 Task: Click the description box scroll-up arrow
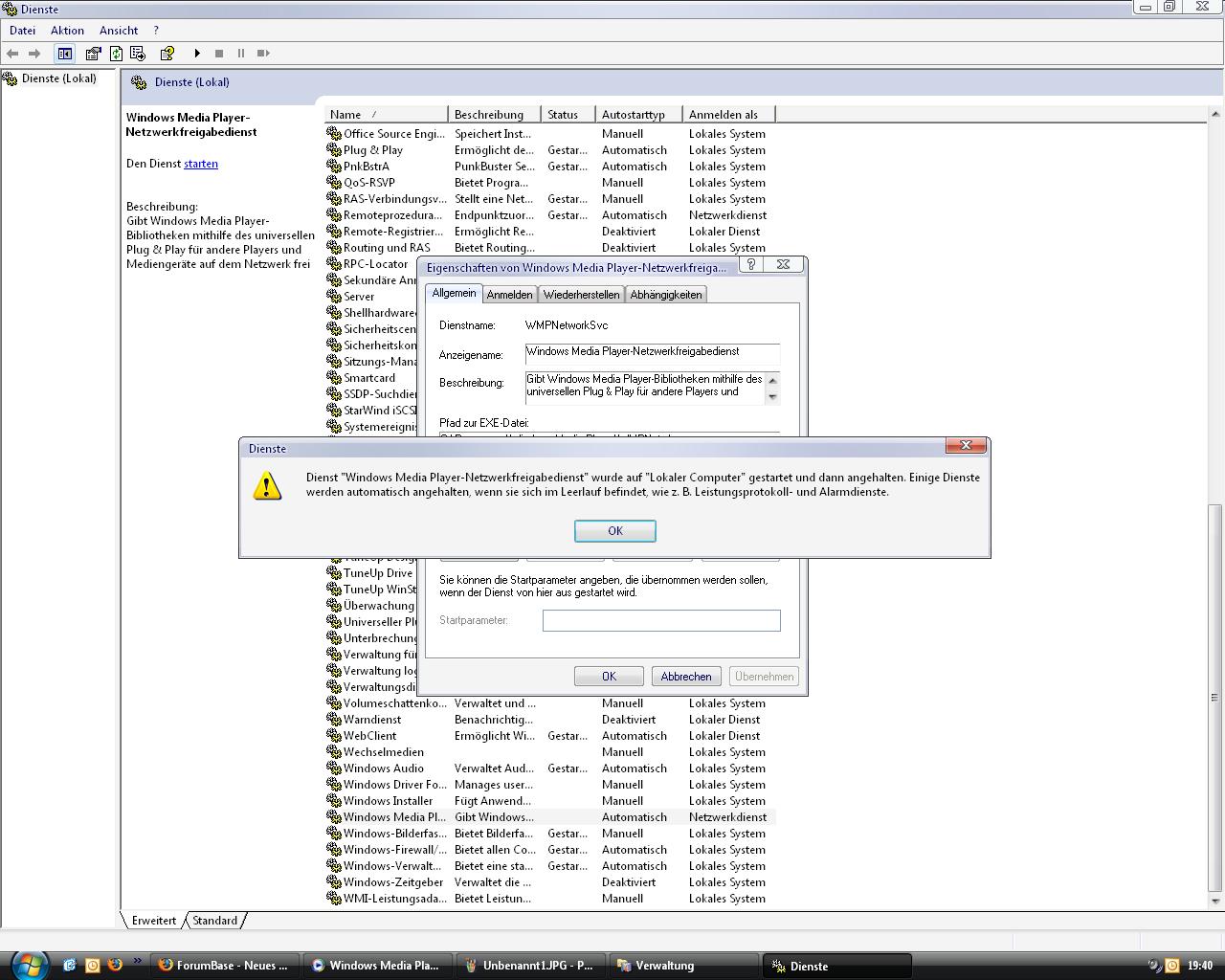(x=772, y=379)
